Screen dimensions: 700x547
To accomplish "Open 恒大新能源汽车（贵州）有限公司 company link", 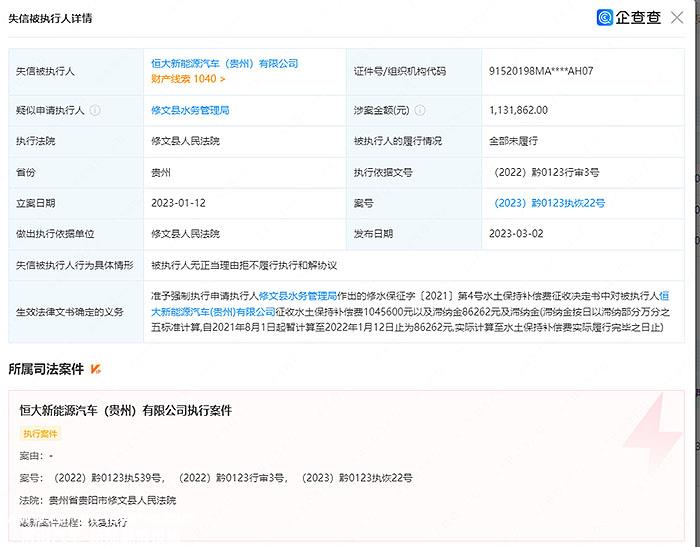I will coord(225,63).
